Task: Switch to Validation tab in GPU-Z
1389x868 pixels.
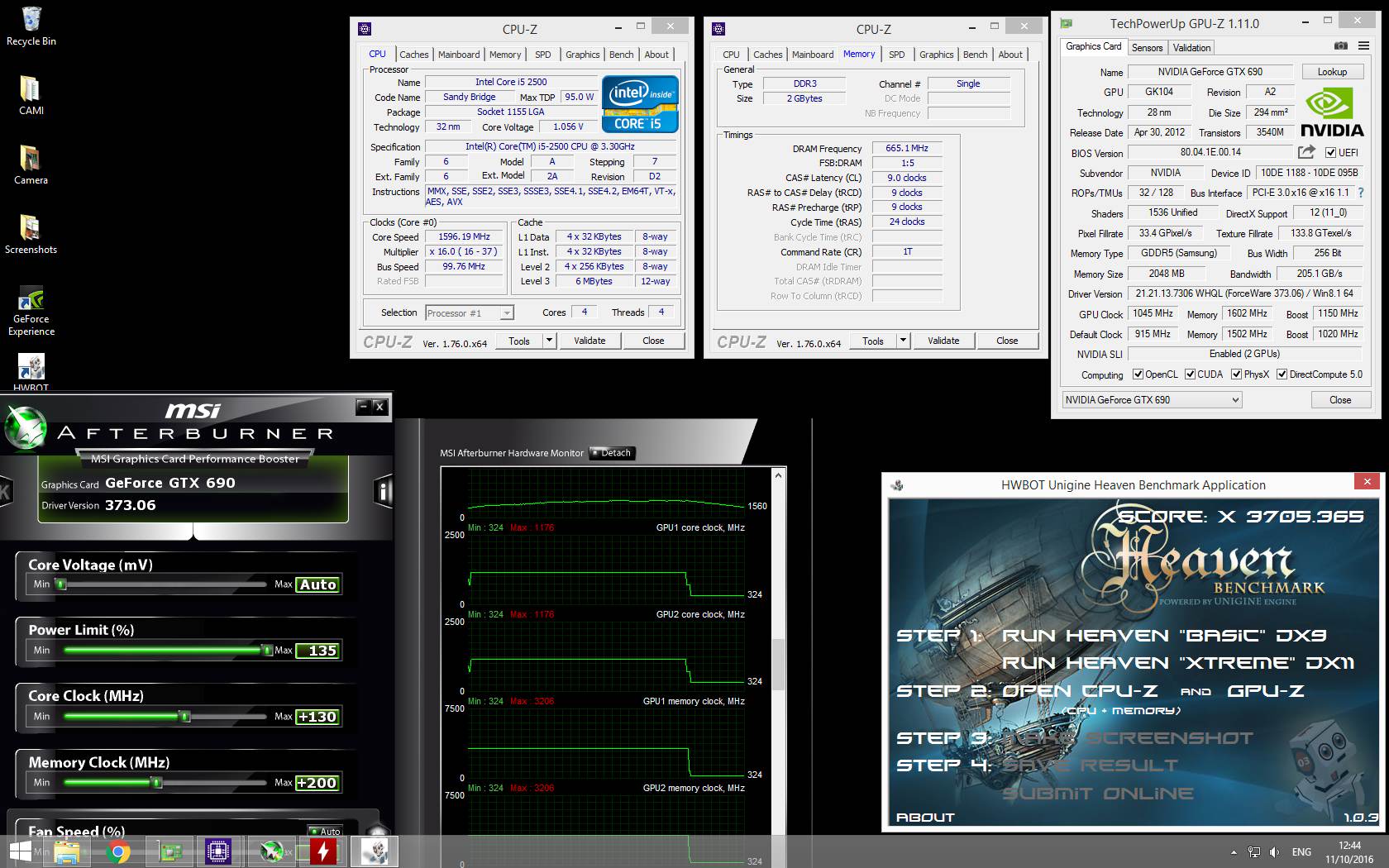Action: [x=1191, y=48]
